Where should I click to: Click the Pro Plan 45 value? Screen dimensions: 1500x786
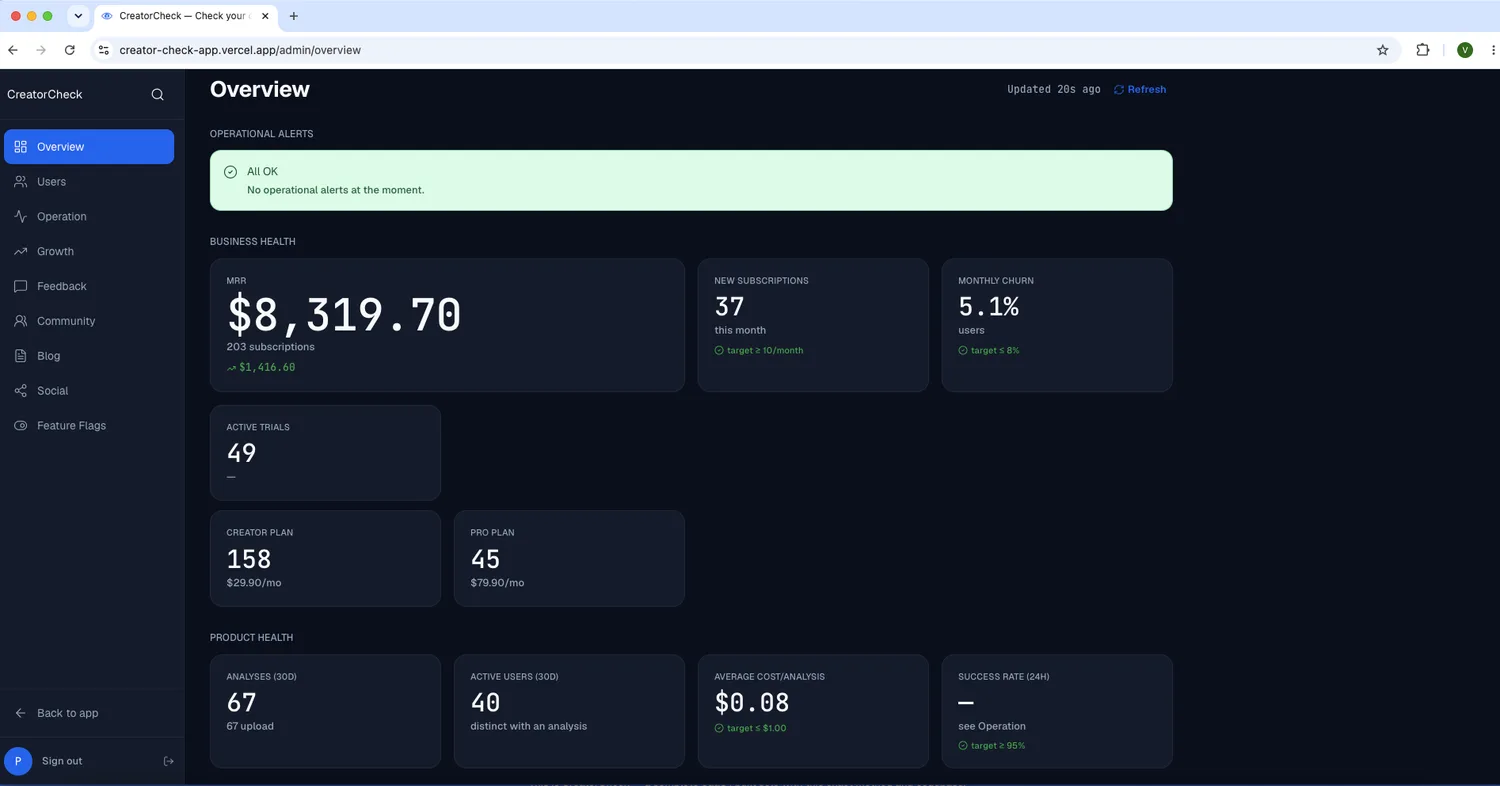[x=485, y=559]
